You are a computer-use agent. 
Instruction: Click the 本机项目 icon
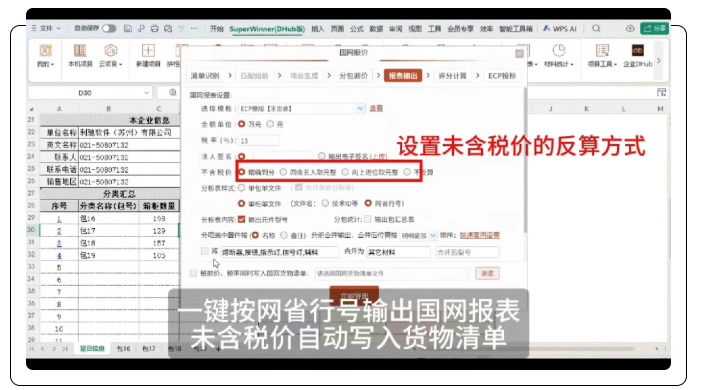[80, 56]
